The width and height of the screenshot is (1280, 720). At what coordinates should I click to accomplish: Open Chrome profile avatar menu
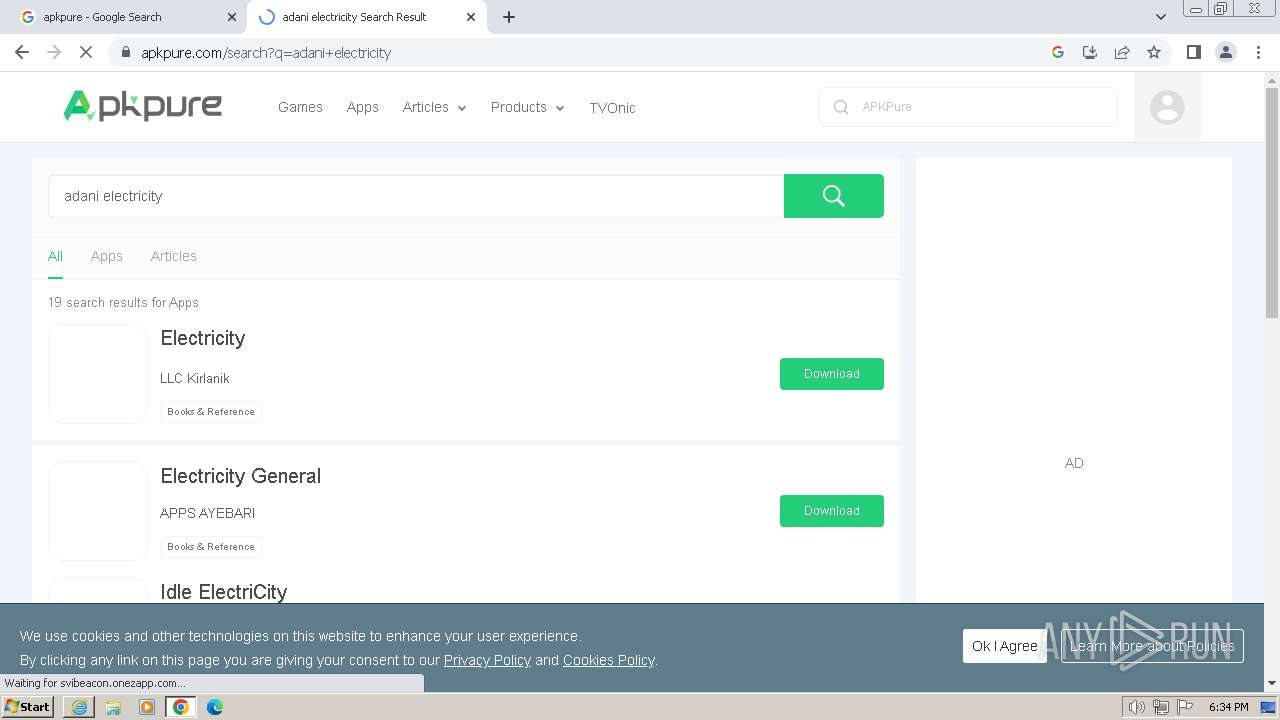(x=1226, y=52)
